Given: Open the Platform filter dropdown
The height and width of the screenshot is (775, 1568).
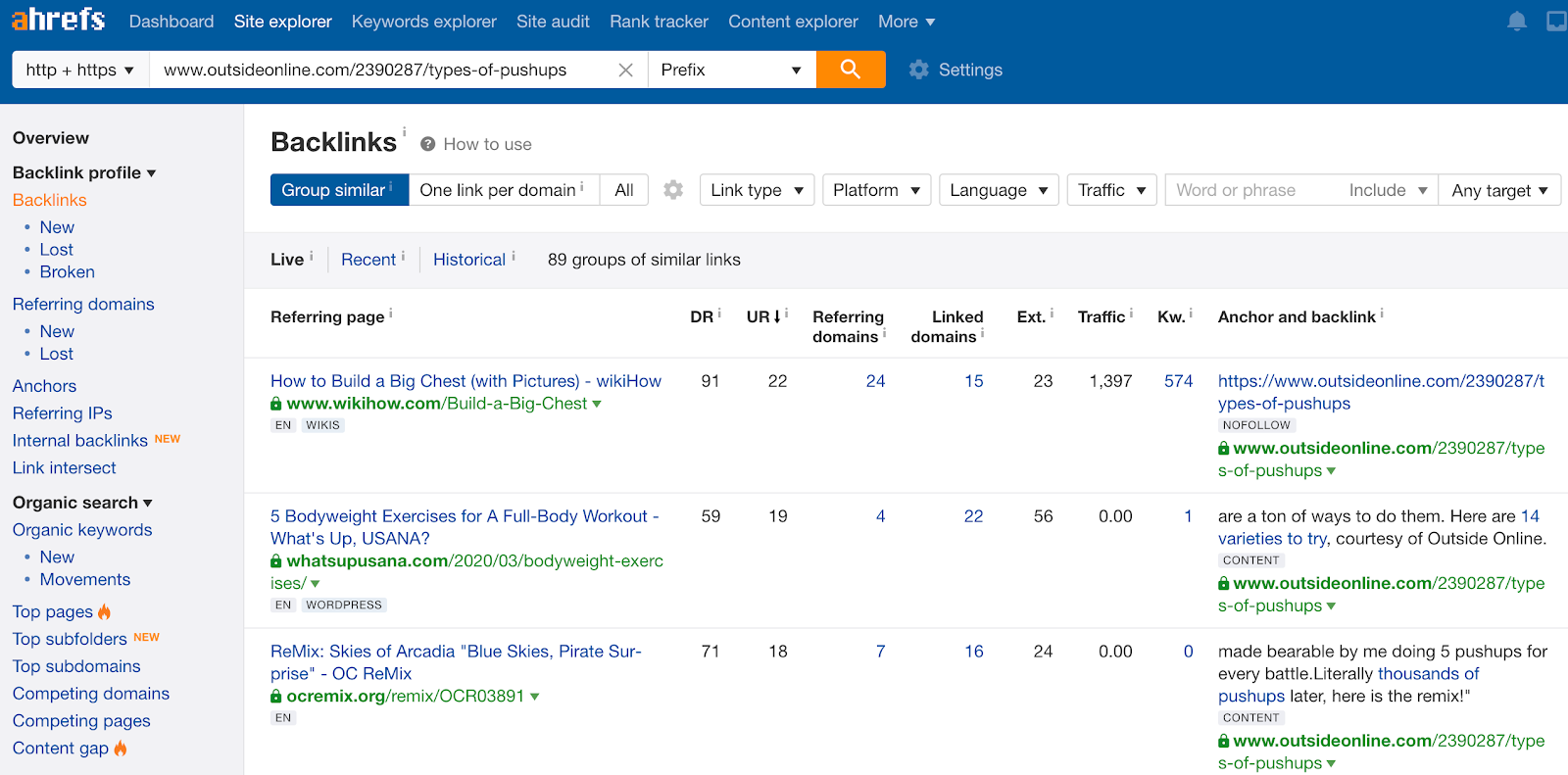Looking at the screenshot, I should [x=876, y=190].
